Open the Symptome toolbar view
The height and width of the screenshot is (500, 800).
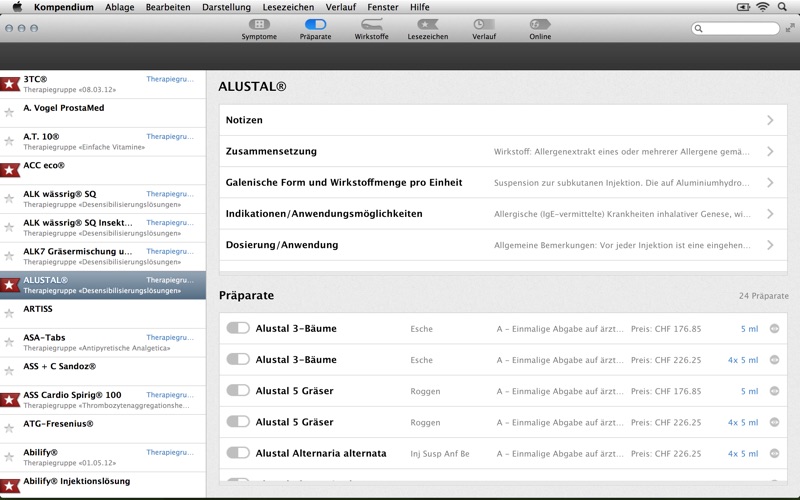tap(259, 29)
